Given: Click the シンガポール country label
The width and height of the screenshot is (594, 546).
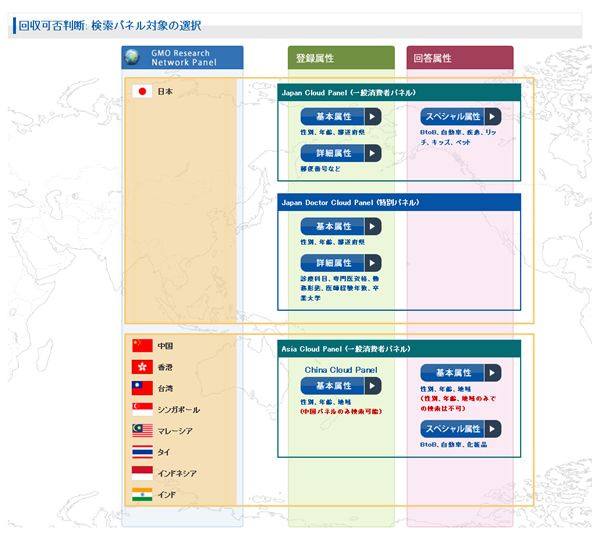Looking at the screenshot, I should click(178, 410).
